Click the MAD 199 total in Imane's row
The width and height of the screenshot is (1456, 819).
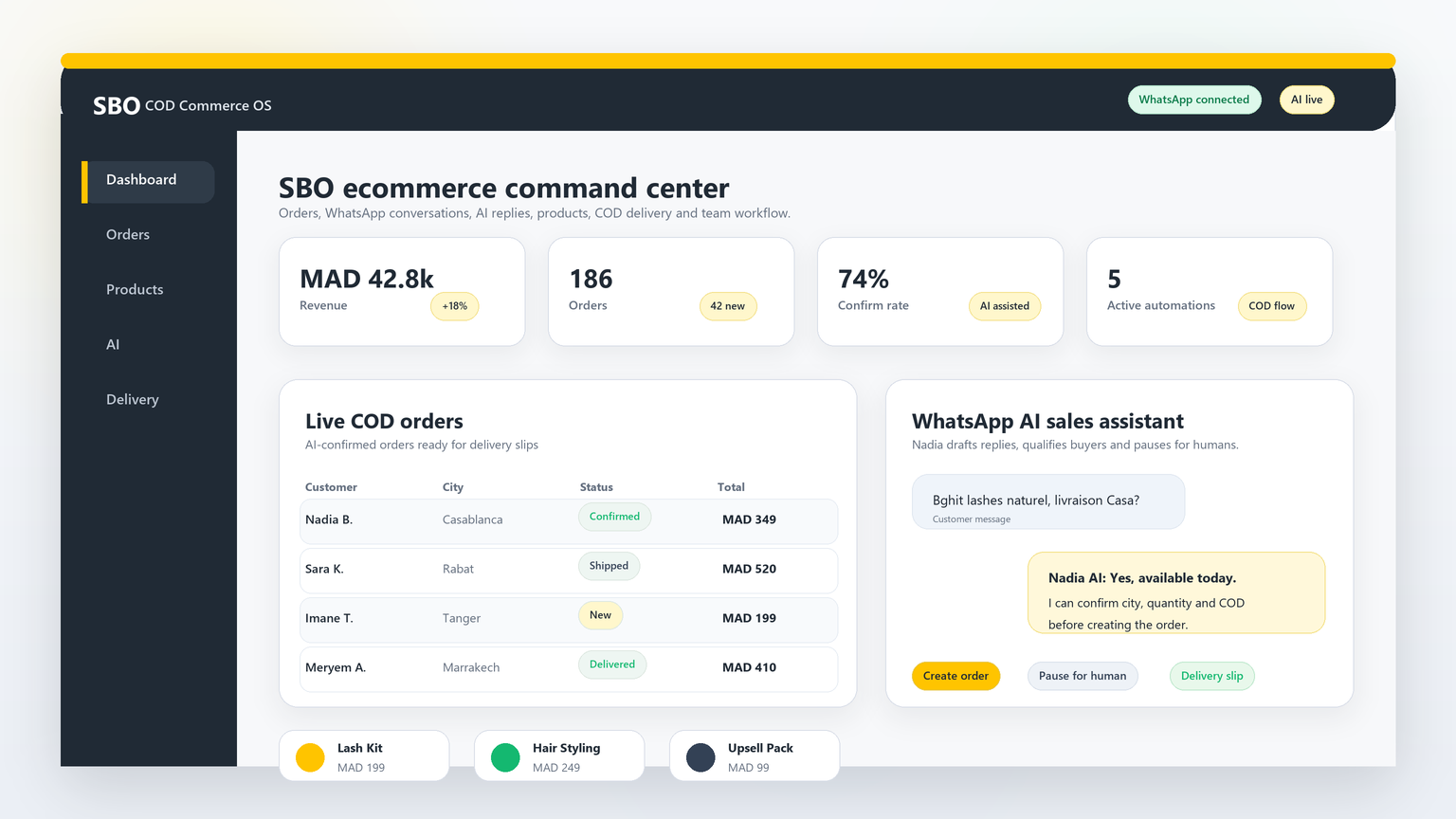749,618
